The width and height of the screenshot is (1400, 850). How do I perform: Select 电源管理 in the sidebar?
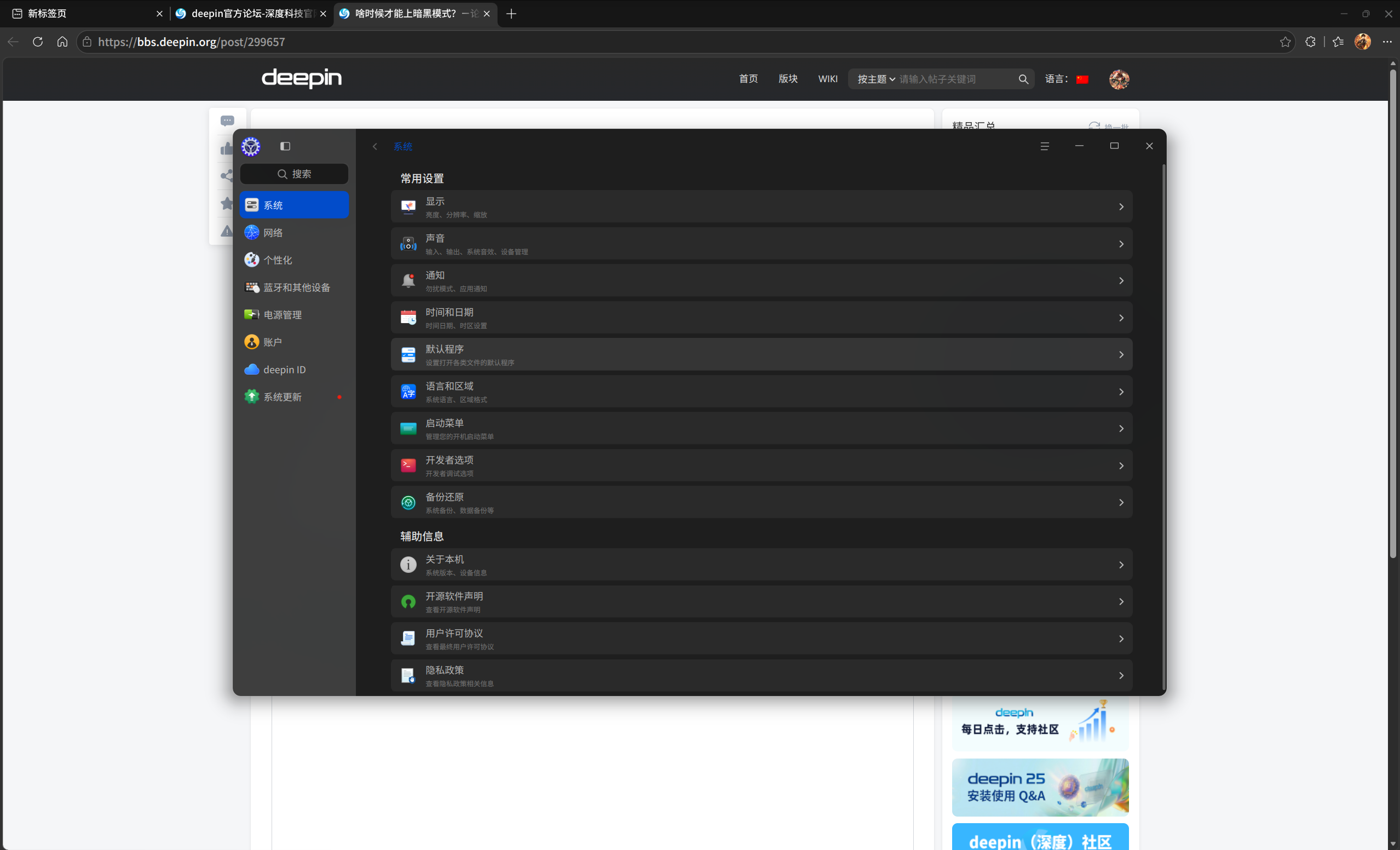pos(294,315)
